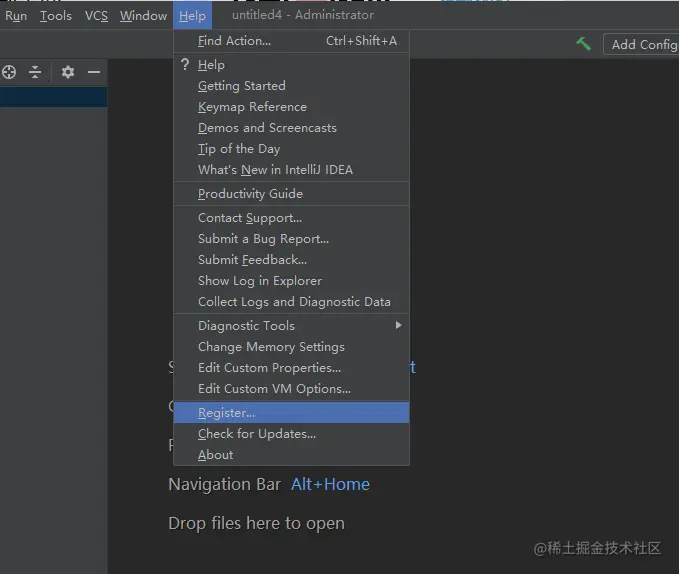Screen dimensions: 679x574
Task: Close the Help menu in menu bar
Action: (192, 16)
